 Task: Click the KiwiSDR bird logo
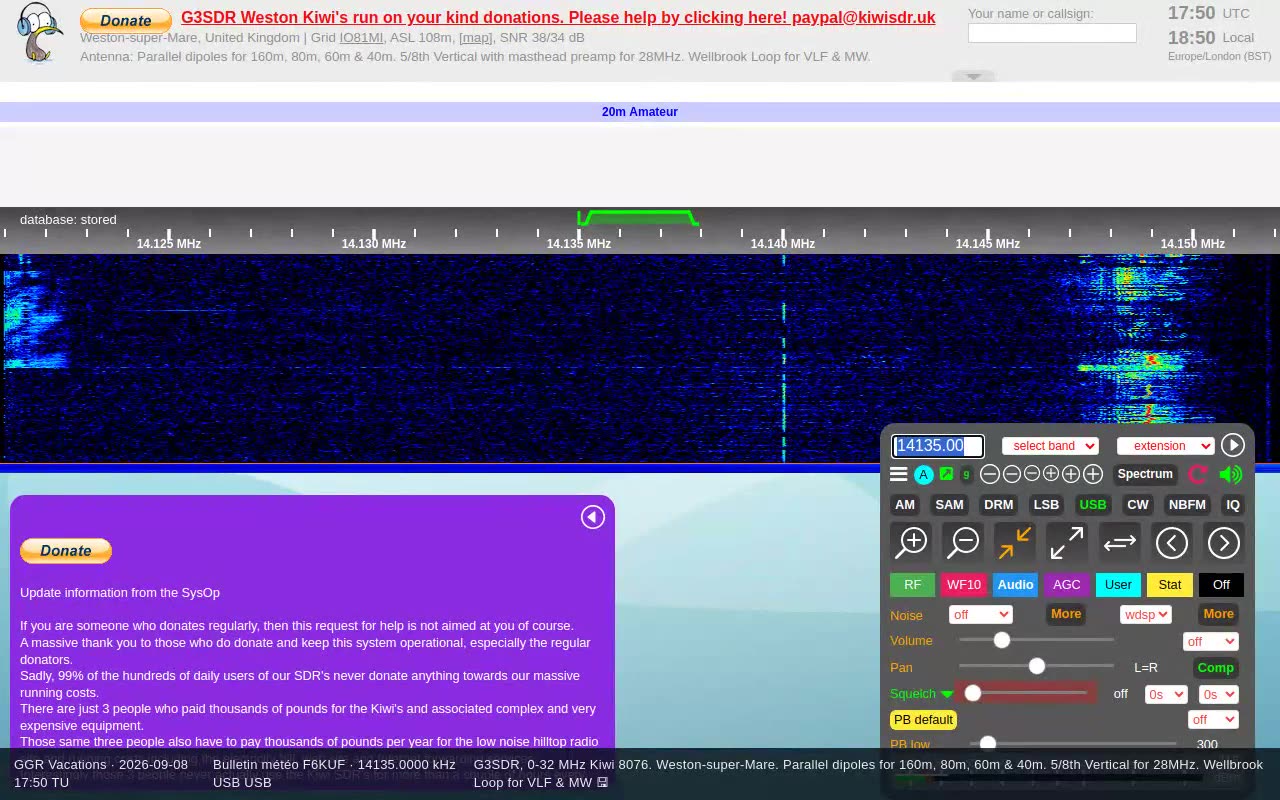(40, 33)
